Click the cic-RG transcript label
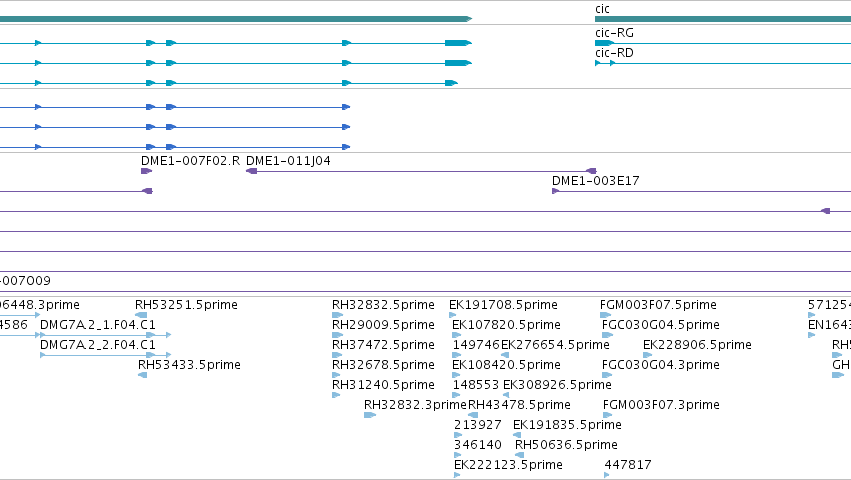 tap(614, 33)
